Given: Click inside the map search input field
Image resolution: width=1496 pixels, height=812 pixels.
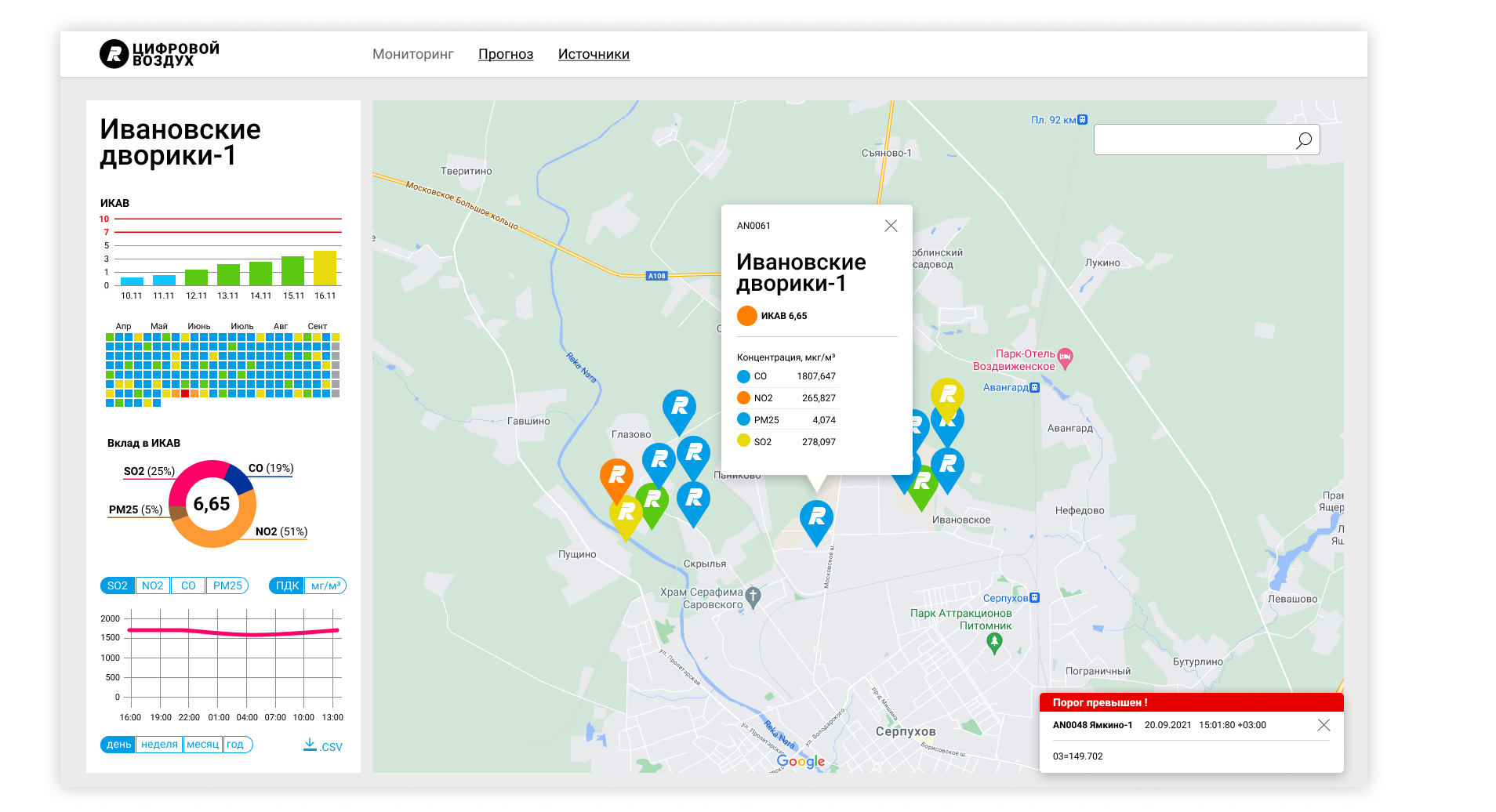Looking at the screenshot, I should point(1192,139).
